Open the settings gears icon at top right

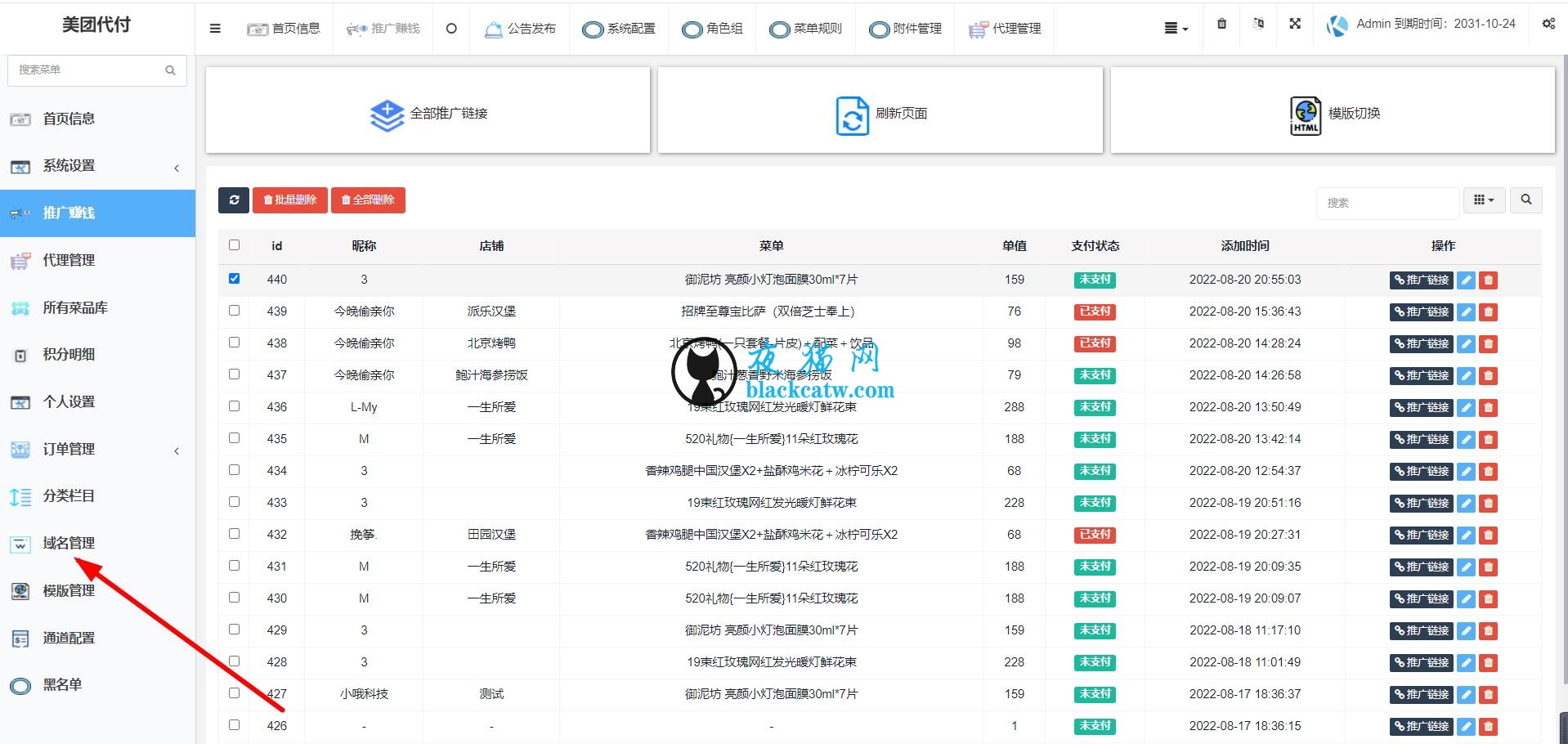(1548, 24)
